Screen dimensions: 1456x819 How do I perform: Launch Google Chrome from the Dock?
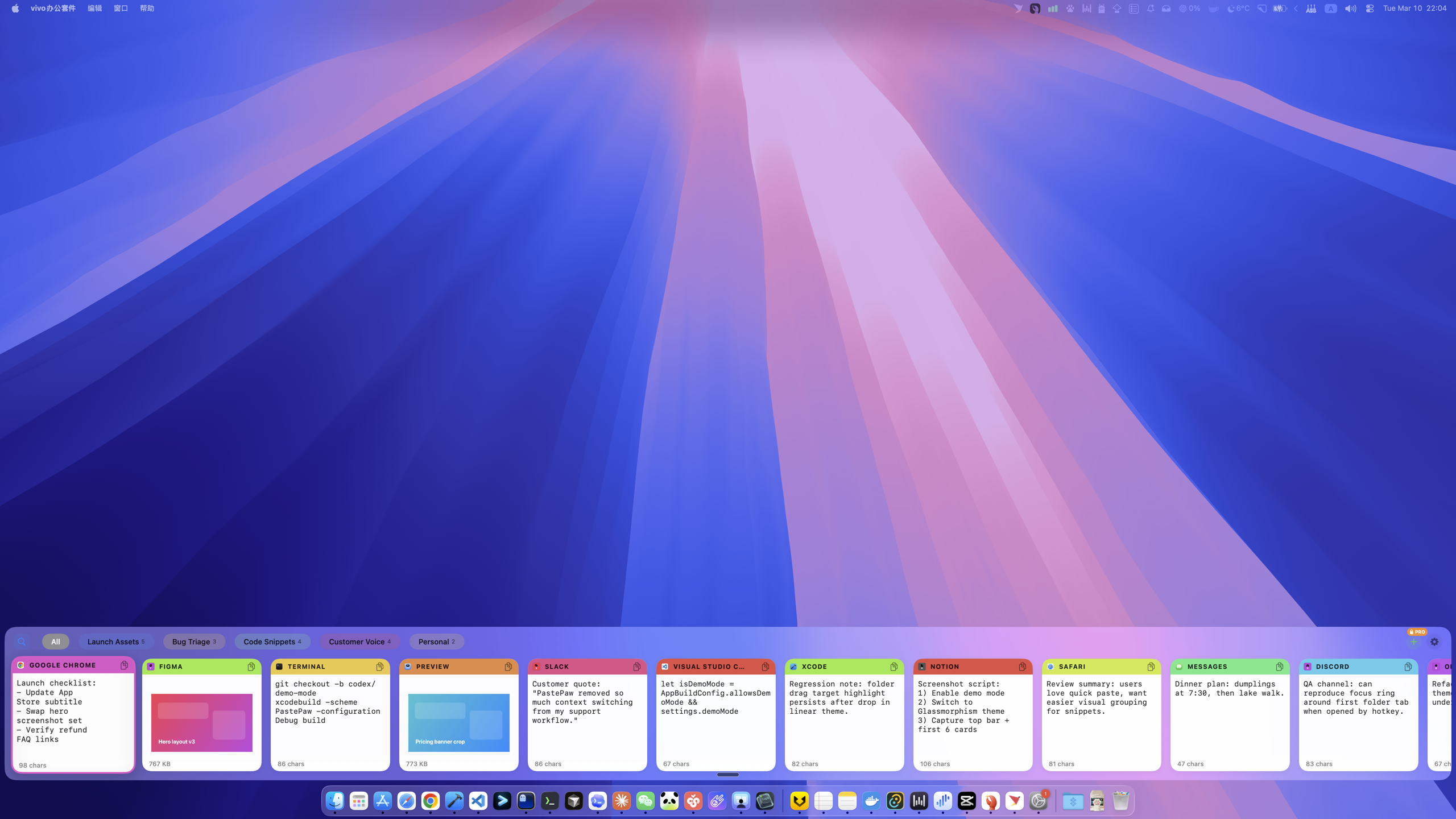click(x=430, y=801)
